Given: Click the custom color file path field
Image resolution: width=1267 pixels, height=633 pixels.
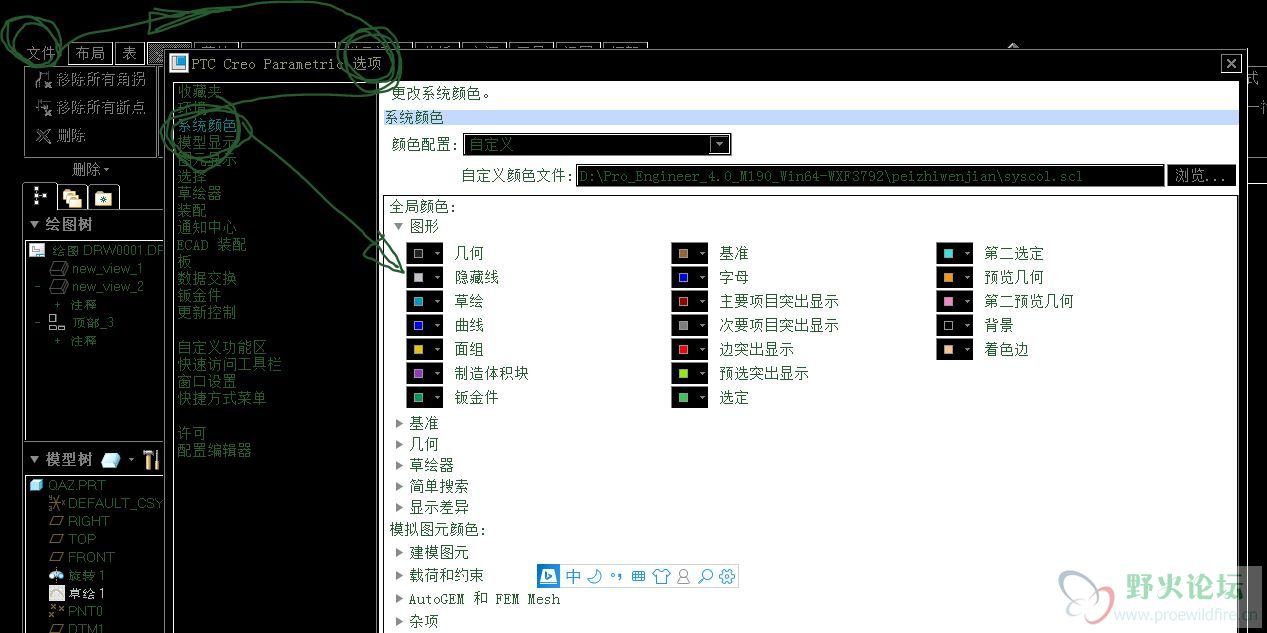Looking at the screenshot, I should 870,176.
